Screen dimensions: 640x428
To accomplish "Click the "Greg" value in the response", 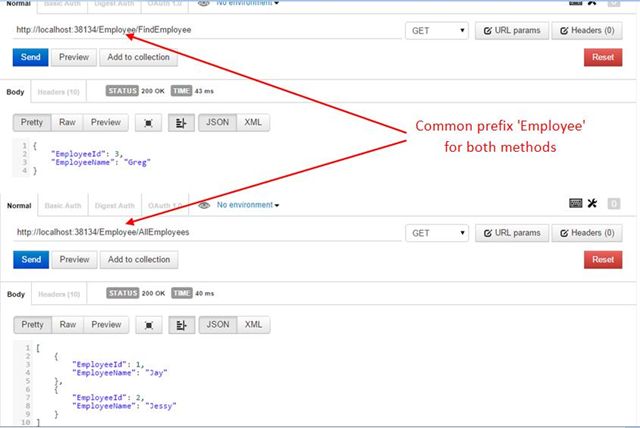I will click(137, 162).
